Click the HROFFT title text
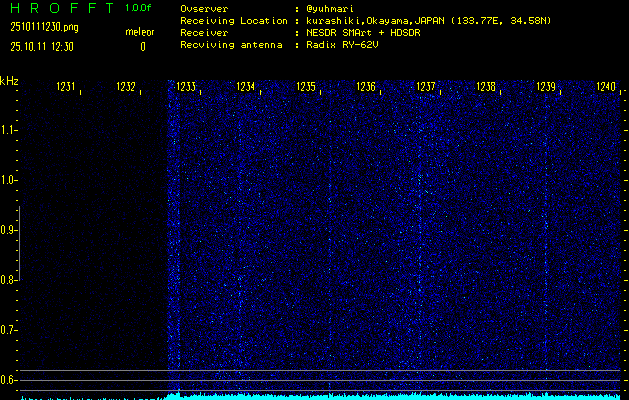Screen dimensions: 629x400 pyautogui.click(x=62, y=8)
